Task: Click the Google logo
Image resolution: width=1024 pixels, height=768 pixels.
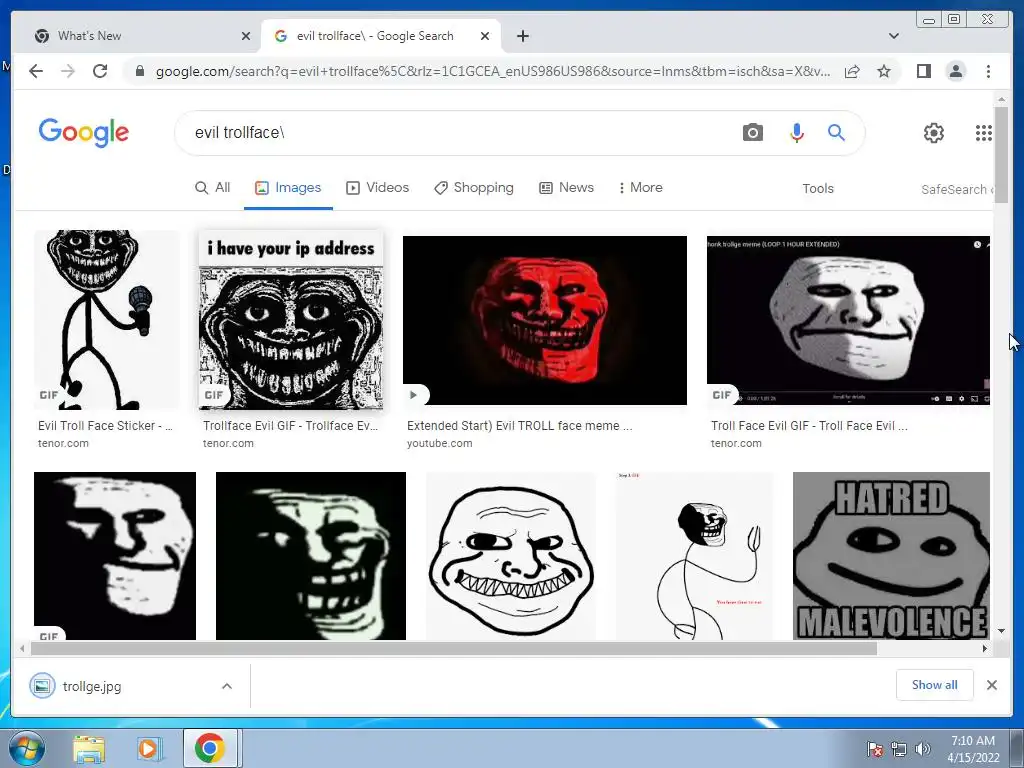Action: (x=84, y=133)
